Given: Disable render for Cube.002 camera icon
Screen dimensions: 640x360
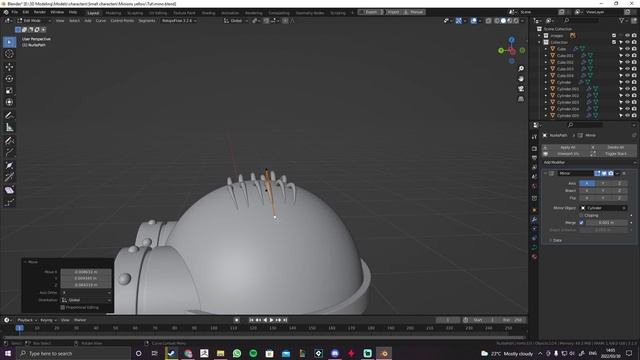Looking at the screenshot, I should [x=634, y=62].
